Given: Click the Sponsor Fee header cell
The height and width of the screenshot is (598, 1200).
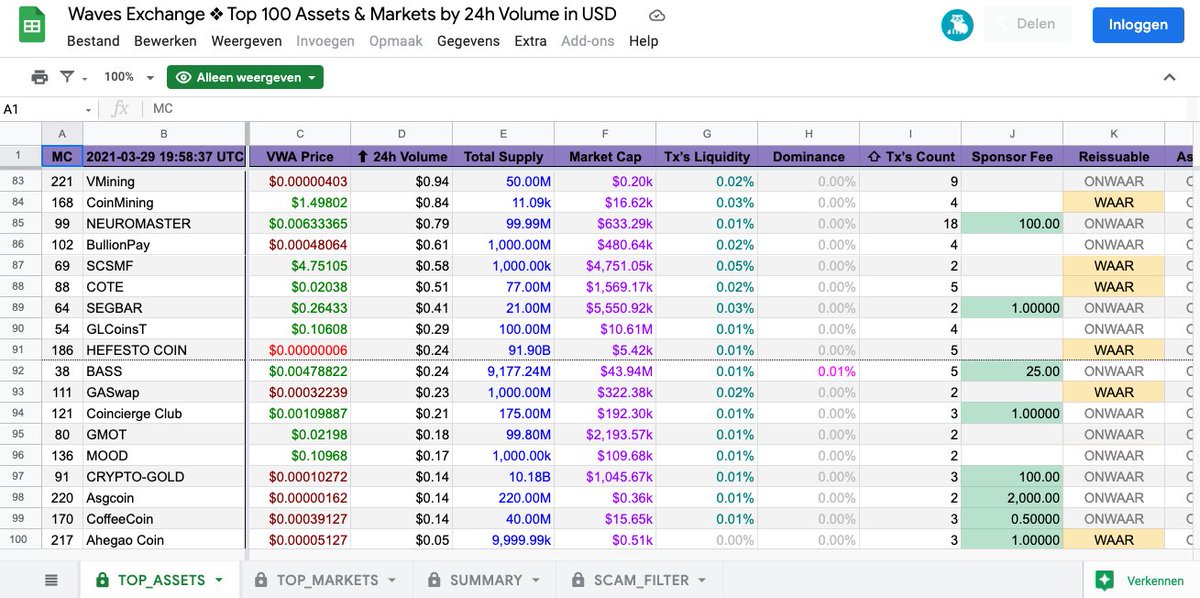Looking at the screenshot, I should (1012, 156).
